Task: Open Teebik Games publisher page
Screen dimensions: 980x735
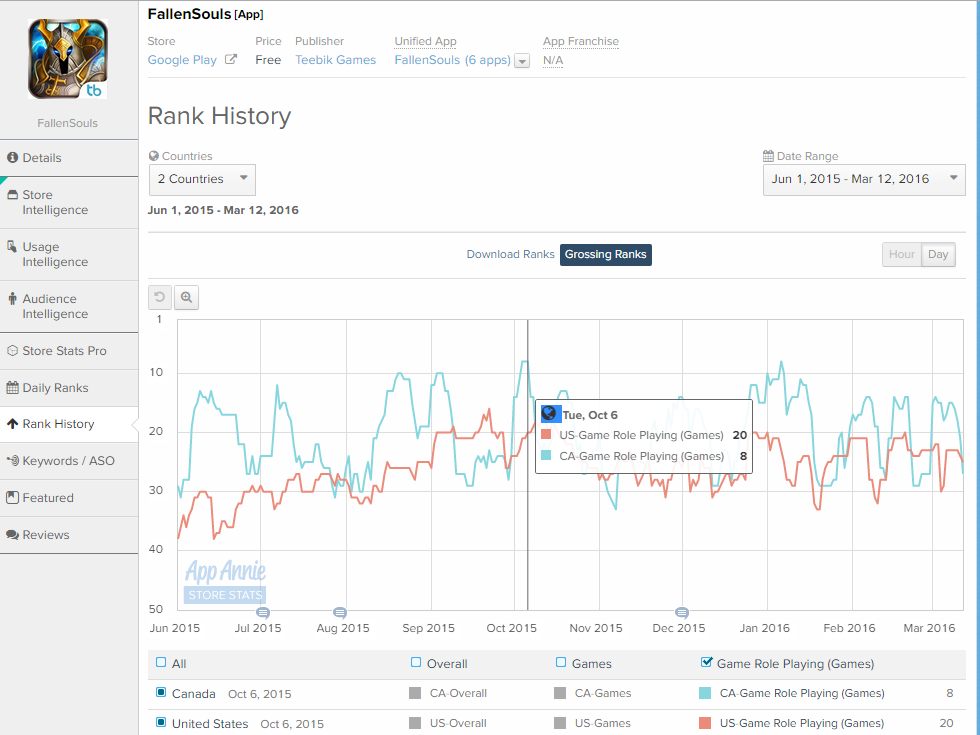Action: pyautogui.click(x=336, y=60)
